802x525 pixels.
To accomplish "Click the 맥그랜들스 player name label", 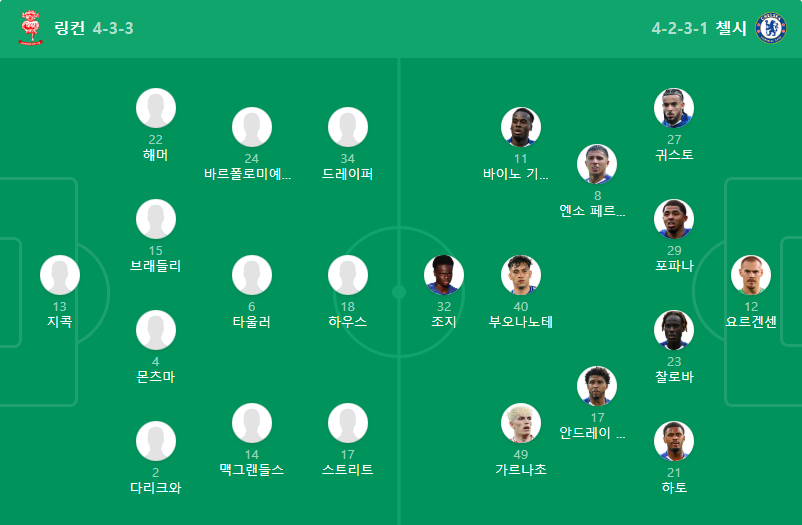I will click(252, 470).
